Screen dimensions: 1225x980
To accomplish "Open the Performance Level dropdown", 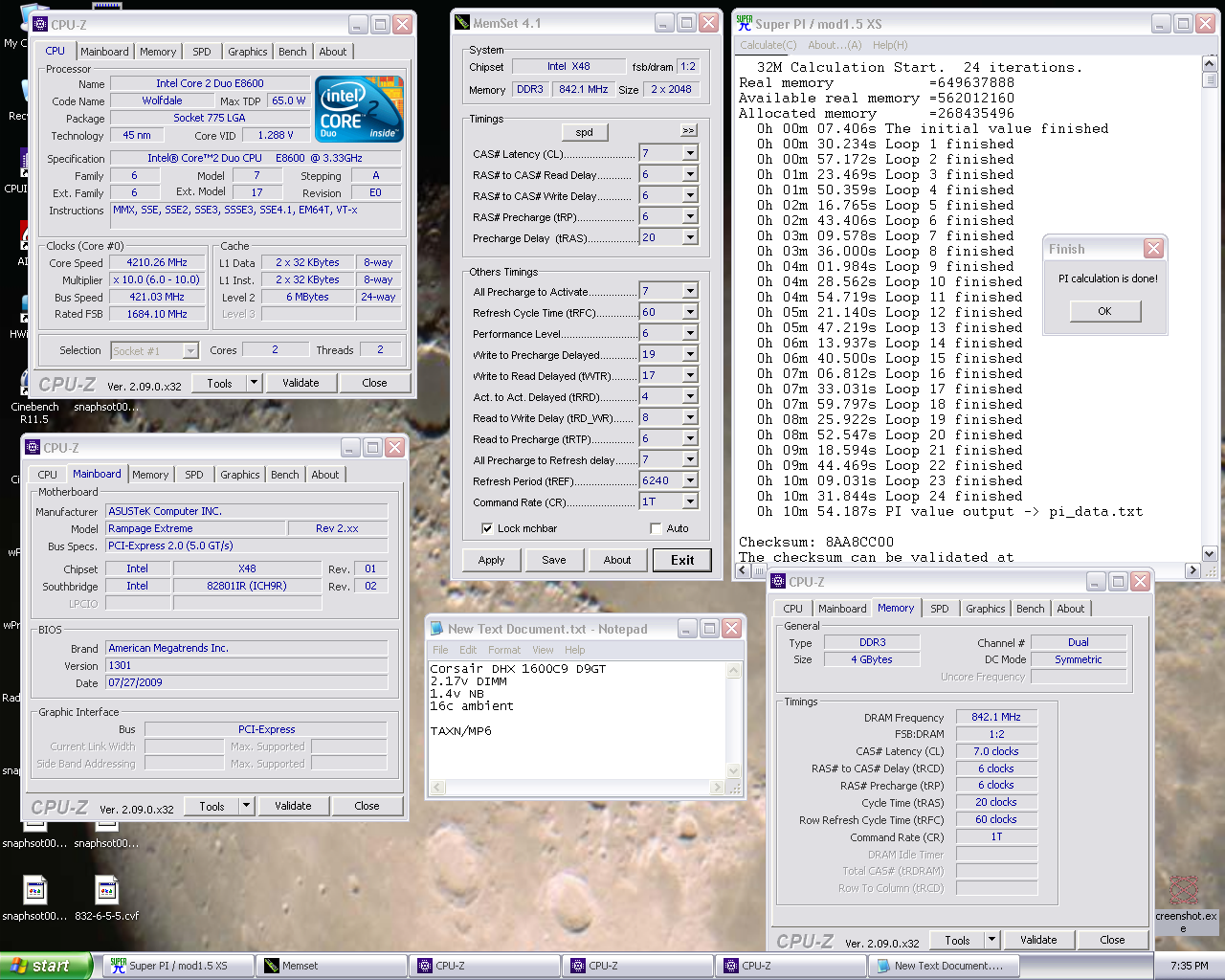I will pos(690,333).
